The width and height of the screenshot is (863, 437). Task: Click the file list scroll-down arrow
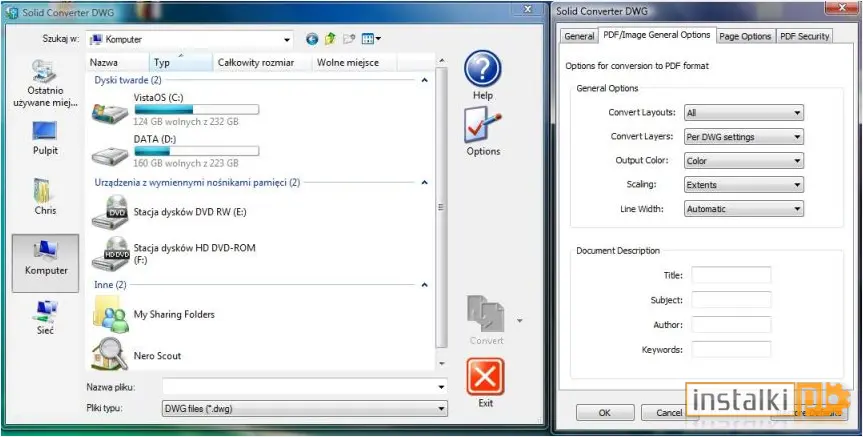[441, 364]
